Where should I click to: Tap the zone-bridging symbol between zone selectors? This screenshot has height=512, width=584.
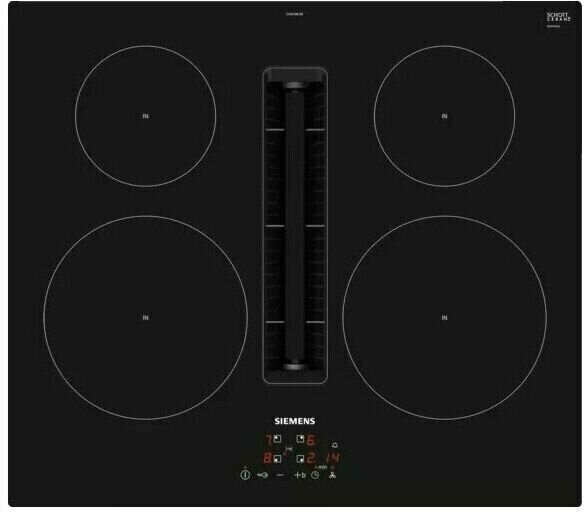(x=289, y=449)
